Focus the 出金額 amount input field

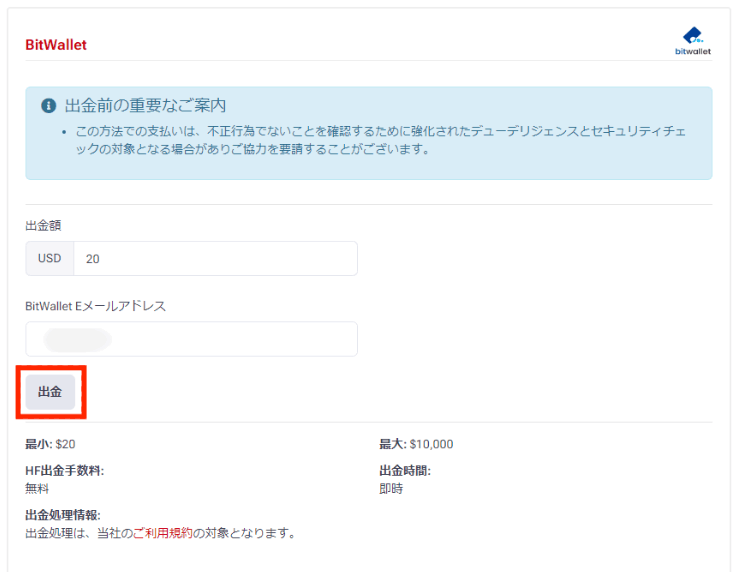click(215, 259)
